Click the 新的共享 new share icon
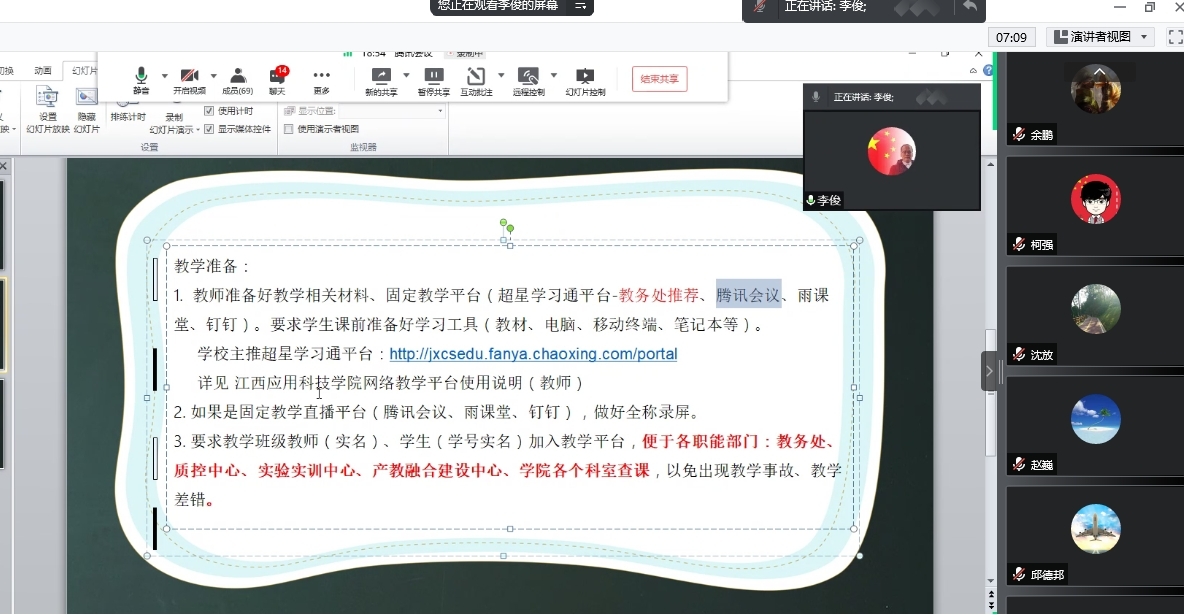The image size is (1185, 615). tap(380, 76)
